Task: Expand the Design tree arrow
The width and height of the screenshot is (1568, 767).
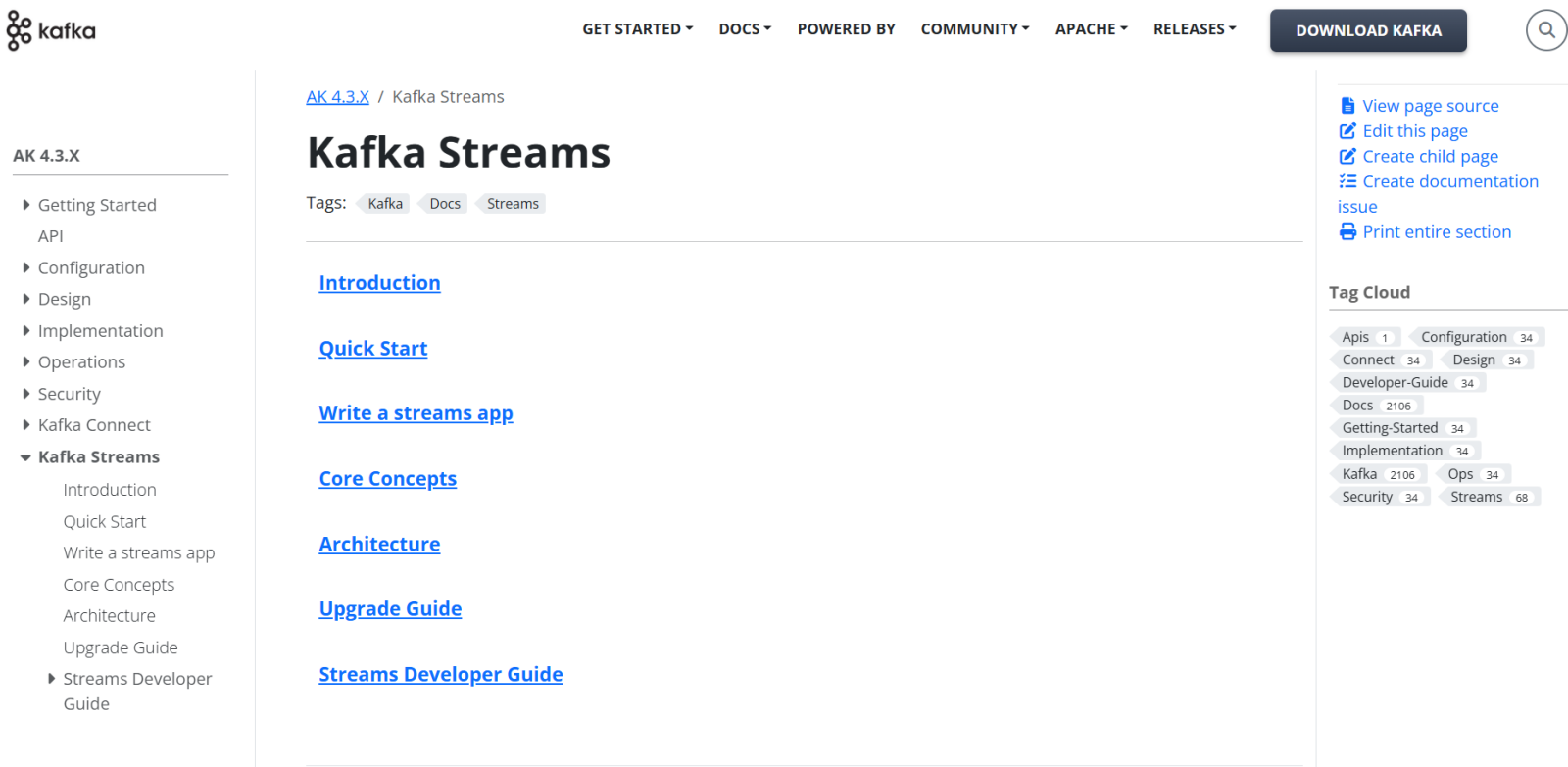Action: click(26, 299)
